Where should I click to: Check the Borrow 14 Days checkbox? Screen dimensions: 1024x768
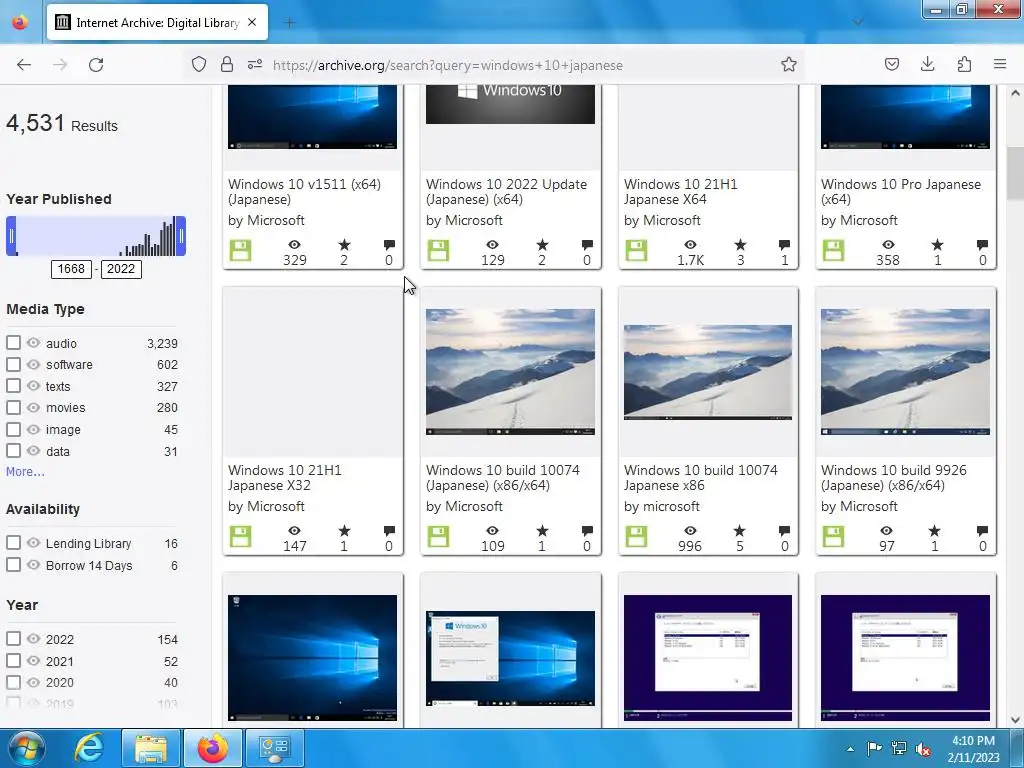click(x=13, y=565)
